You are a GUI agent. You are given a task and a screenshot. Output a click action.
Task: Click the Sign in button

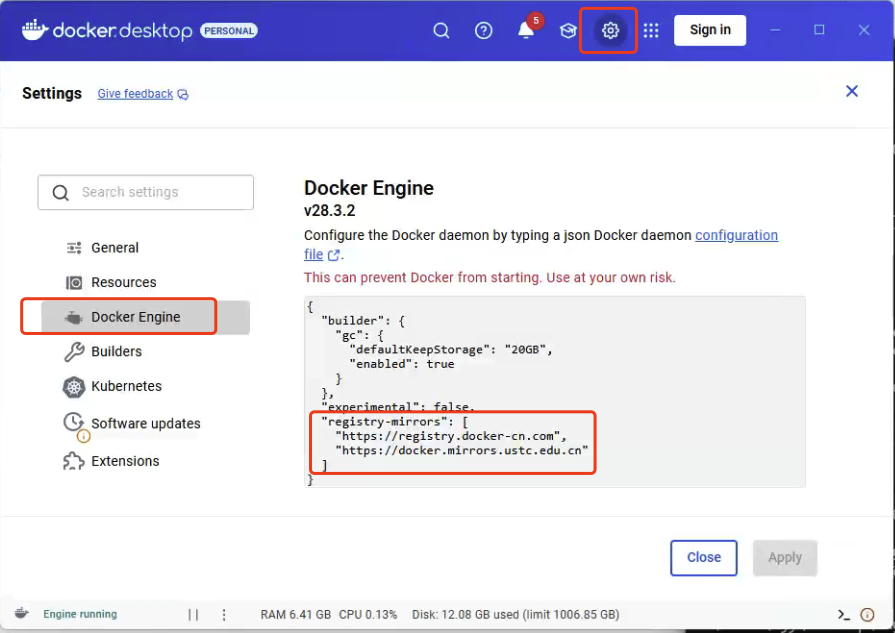(x=709, y=30)
